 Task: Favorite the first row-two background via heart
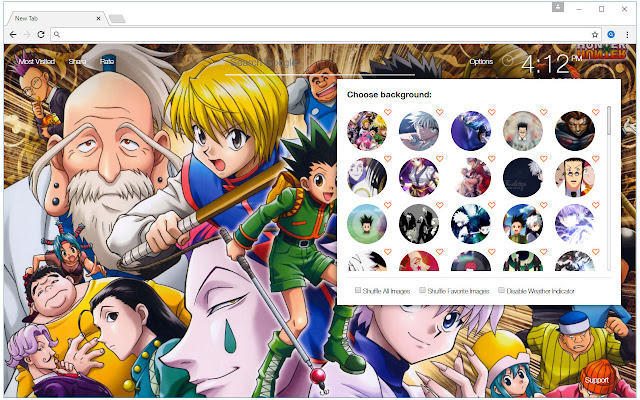coord(388,158)
